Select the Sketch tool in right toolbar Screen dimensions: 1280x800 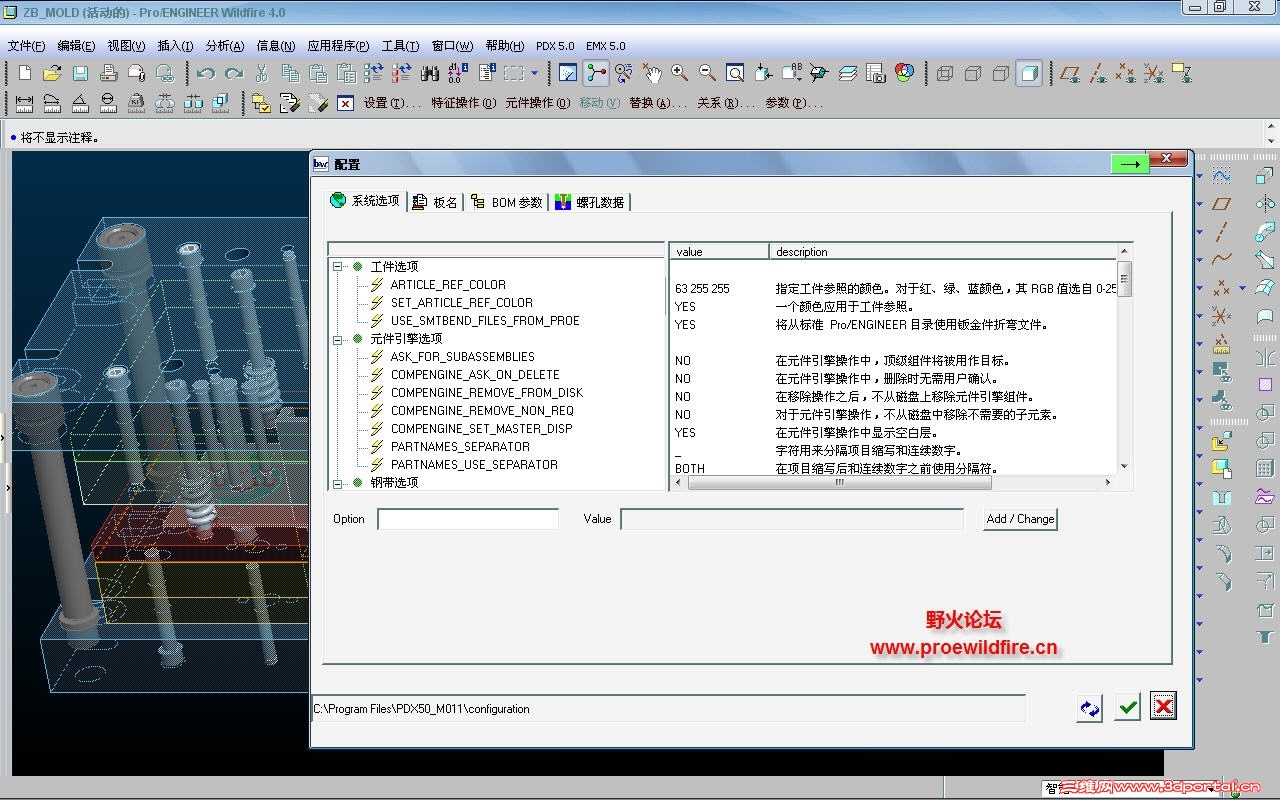tap(1221, 176)
